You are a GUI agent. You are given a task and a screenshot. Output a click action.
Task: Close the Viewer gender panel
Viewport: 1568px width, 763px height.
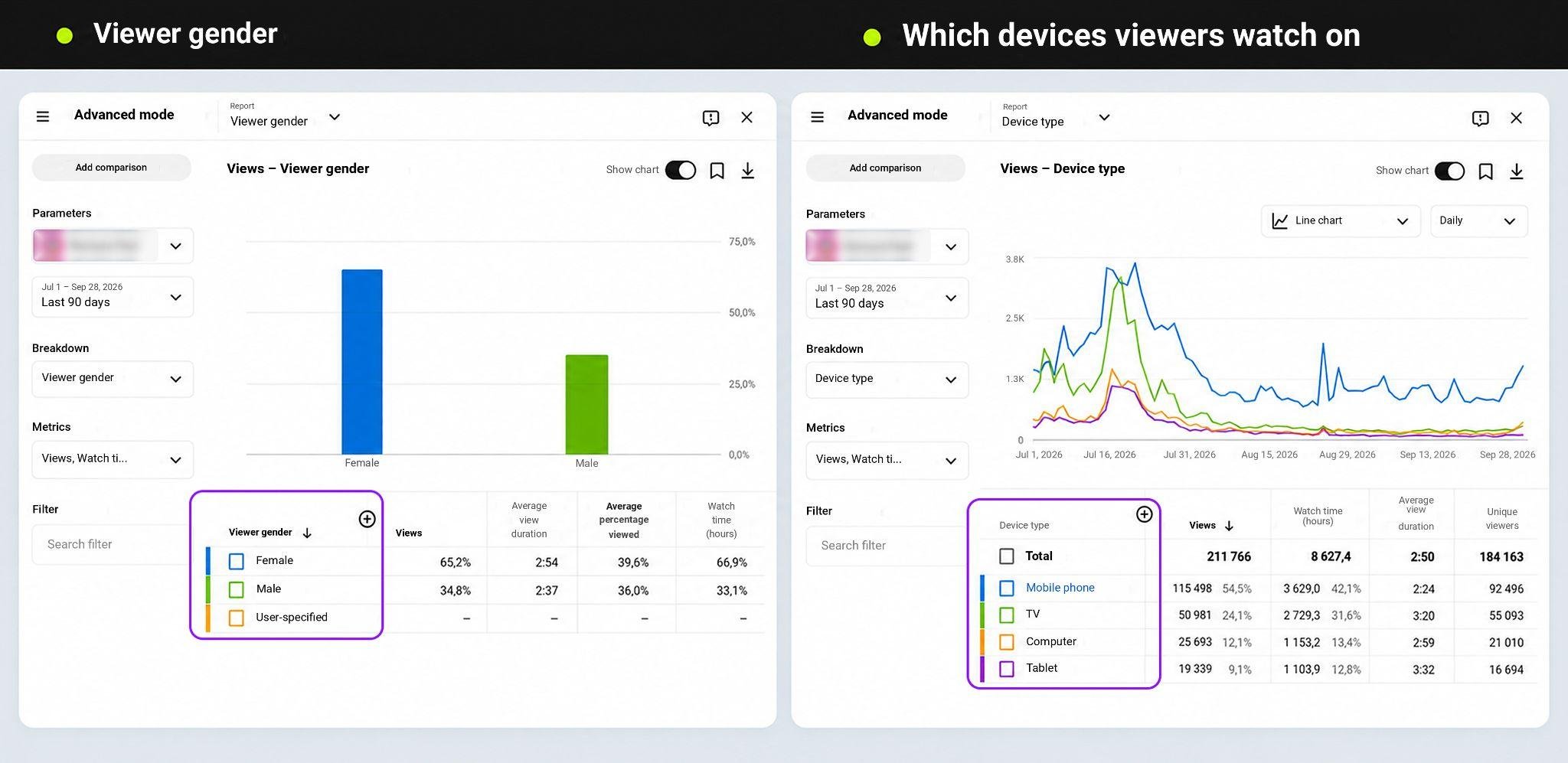pos(746,117)
